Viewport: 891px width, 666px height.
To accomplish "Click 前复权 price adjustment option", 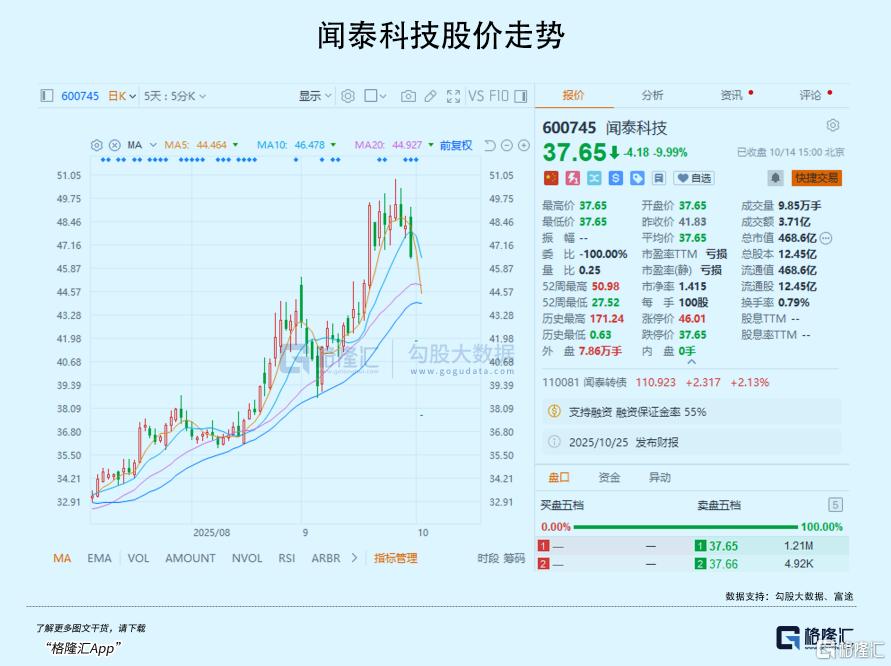I will 456,145.
